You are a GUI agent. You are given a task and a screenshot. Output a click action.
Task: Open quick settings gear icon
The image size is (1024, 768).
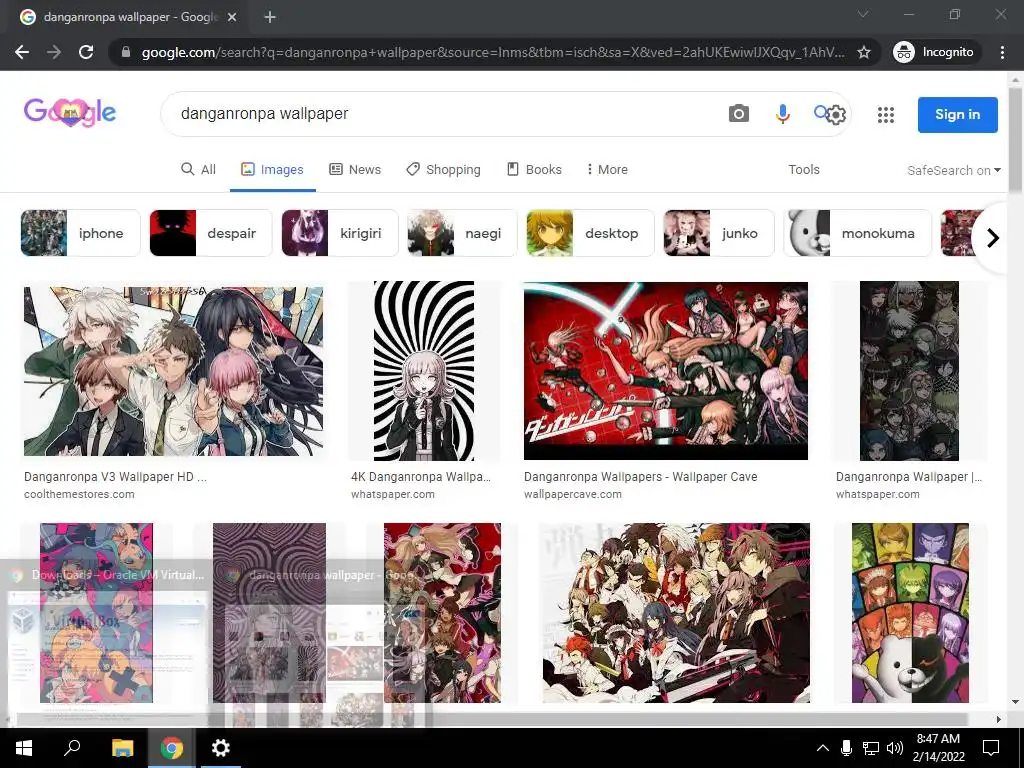[836, 115]
